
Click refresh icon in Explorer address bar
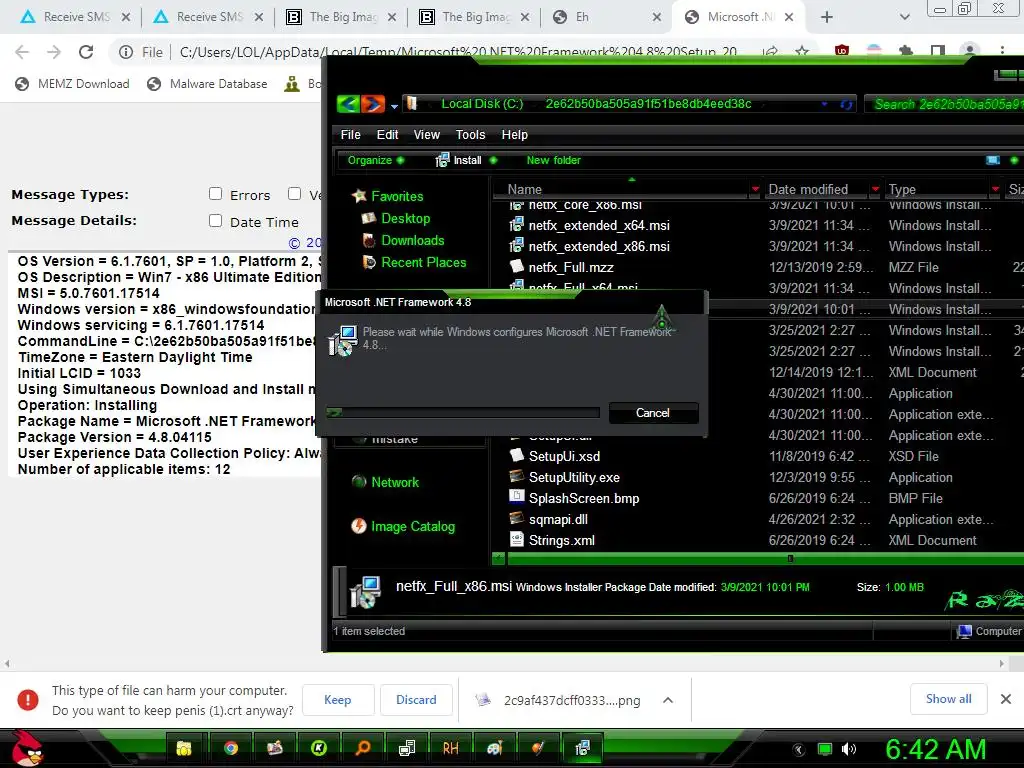(x=846, y=104)
